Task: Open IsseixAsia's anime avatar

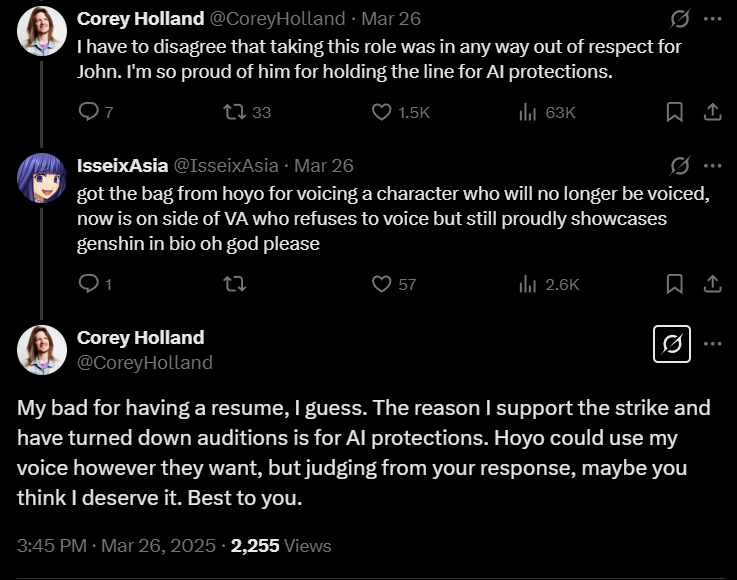Action: pyautogui.click(x=41, y=178)
